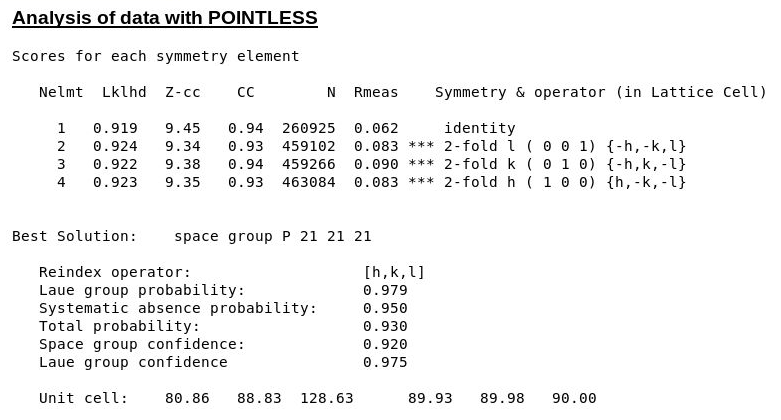
Task: Select the text Scores for each symmetry element
Action: (155, 56)
